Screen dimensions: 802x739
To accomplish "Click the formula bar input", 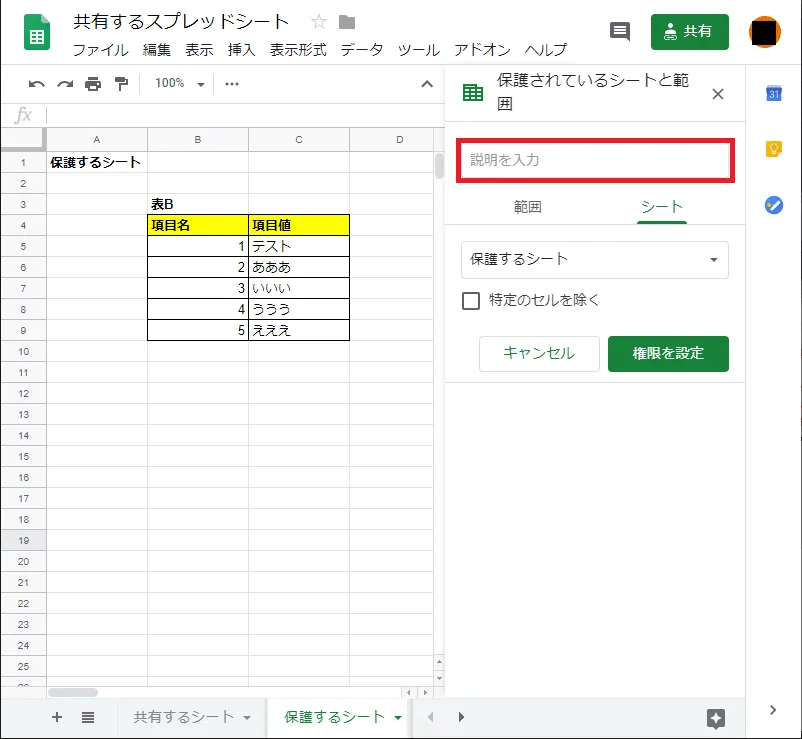I will [244, 116].
